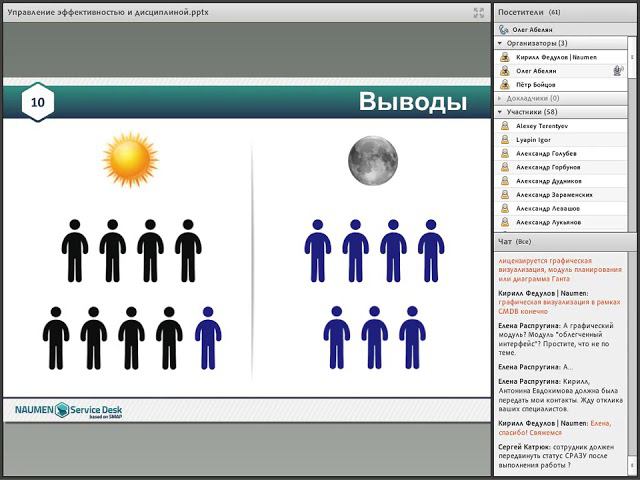This screenshot has width=640, height=480.
Task: Select participant Александр Дудников
Action: pos(561,181)
